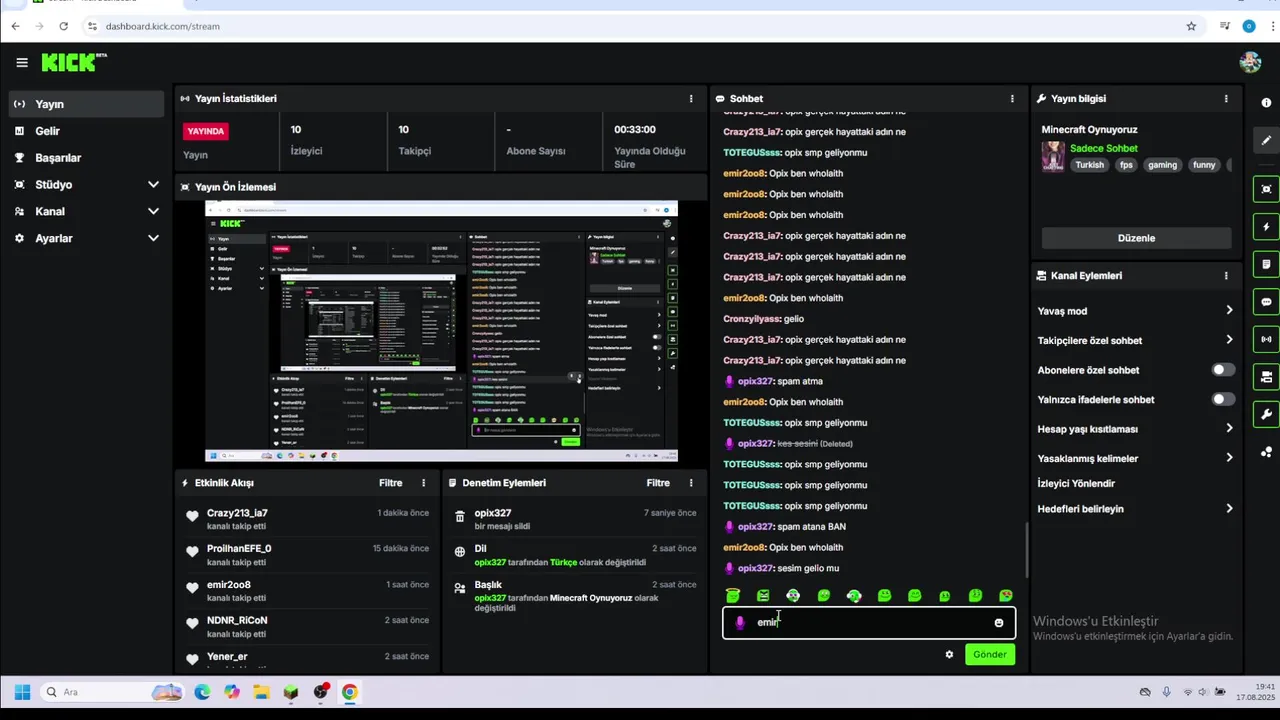Open Hesap yaşı kısıtlaması options

coord(1135,429)
